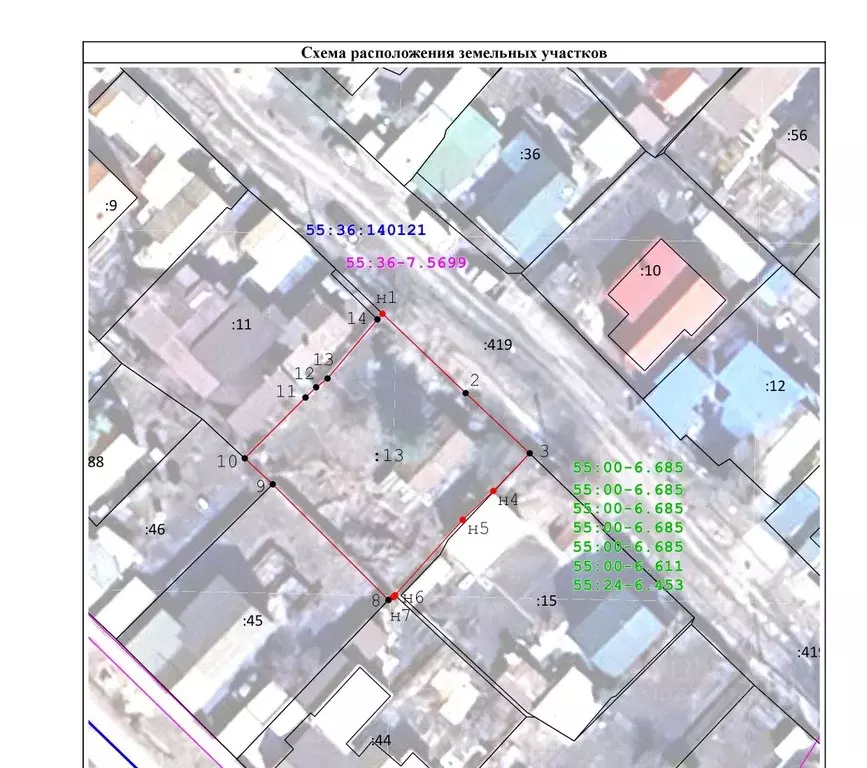The height and width of the screenshot is (768, 867).
Task: Select black boundary point 14
Action: point(377,319)
